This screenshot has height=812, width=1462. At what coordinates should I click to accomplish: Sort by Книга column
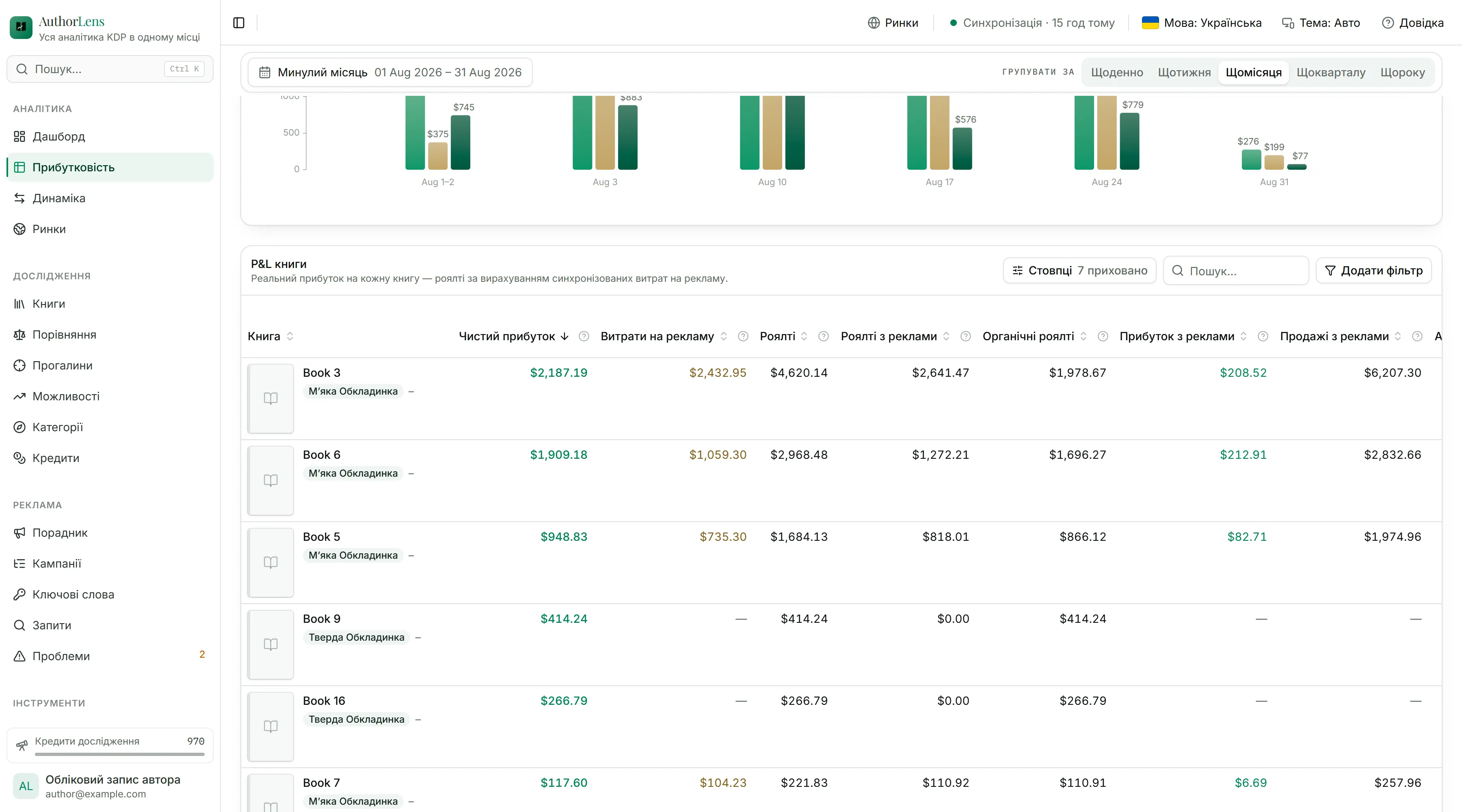270,336
